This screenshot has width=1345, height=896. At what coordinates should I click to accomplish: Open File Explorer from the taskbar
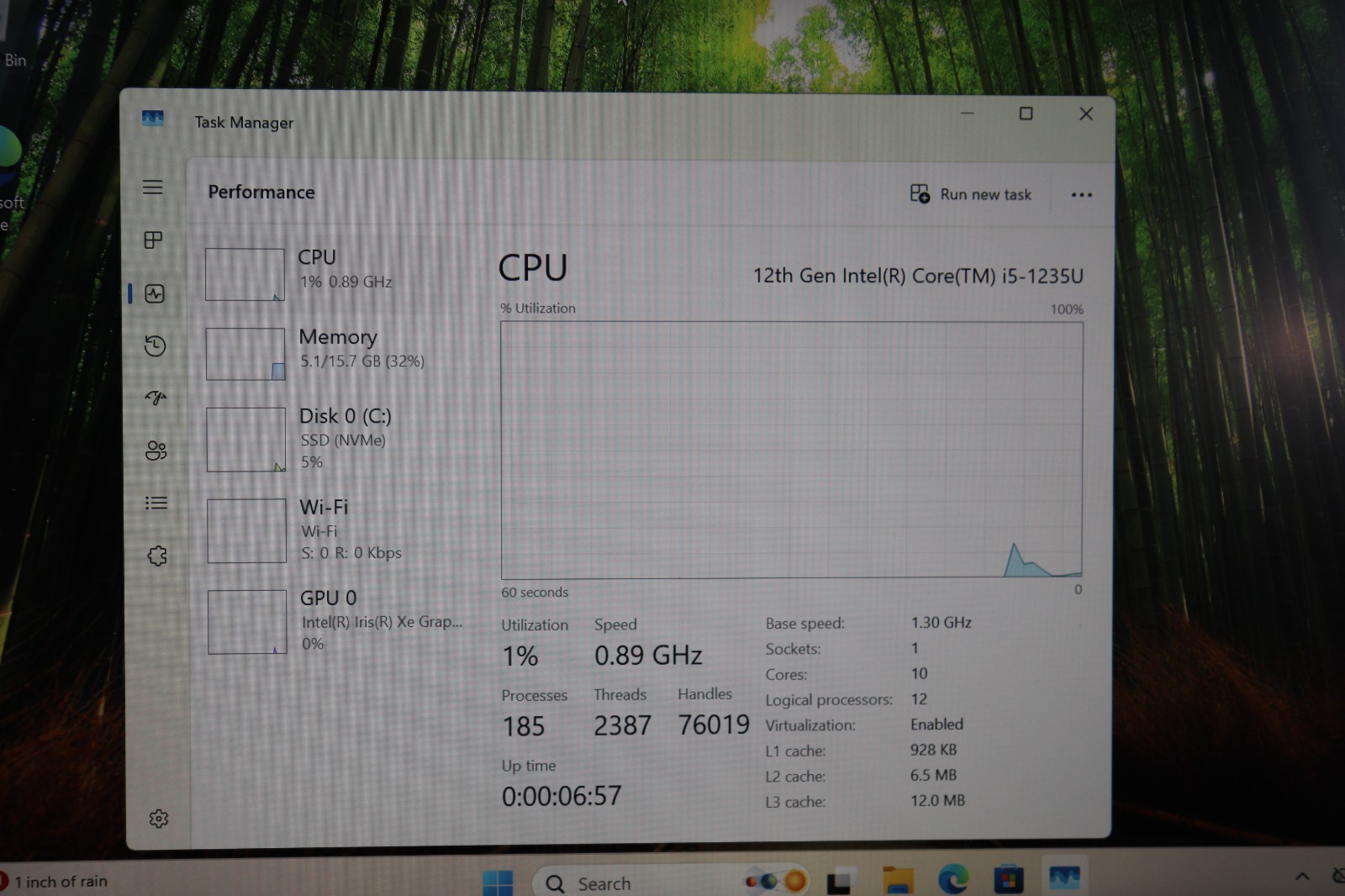click(x=898, y=881)
